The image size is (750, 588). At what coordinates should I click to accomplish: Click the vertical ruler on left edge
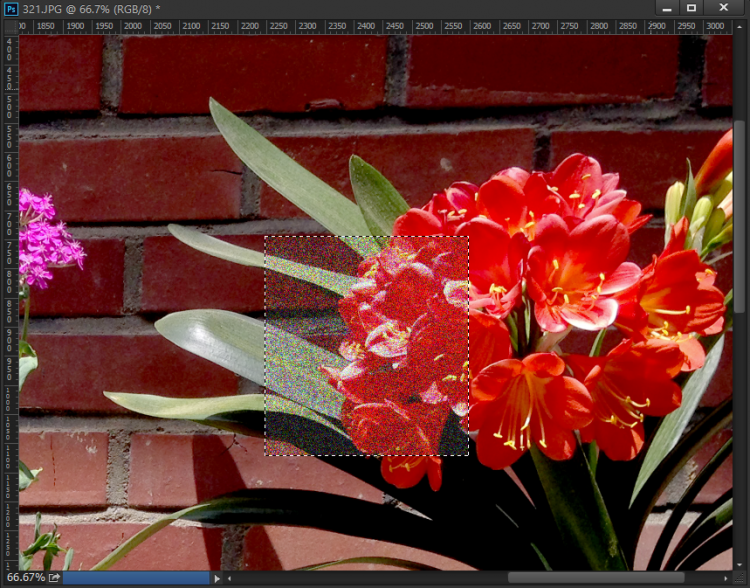tap(10, 300)
